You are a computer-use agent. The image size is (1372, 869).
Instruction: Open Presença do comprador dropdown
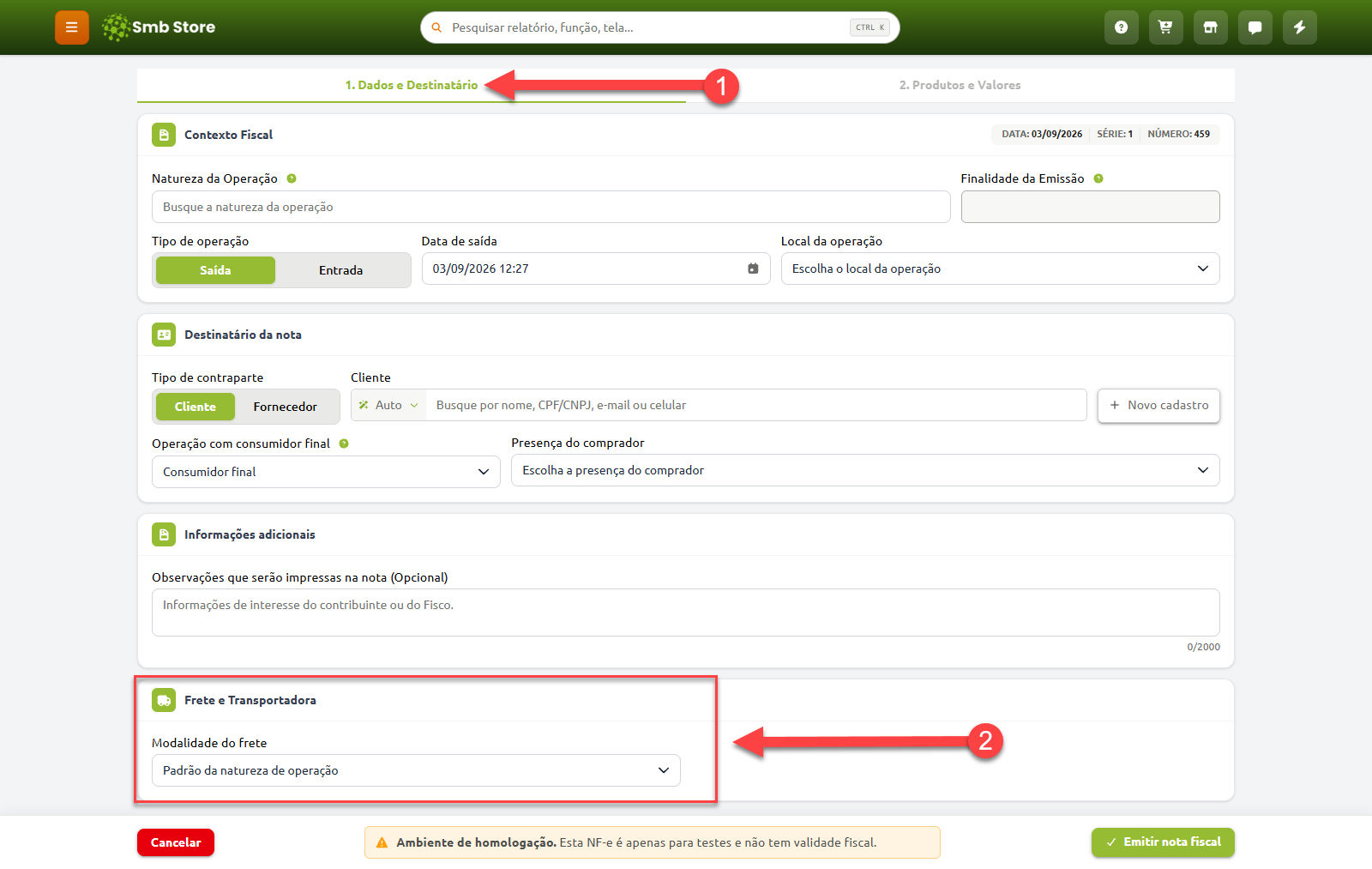[865, 470]
